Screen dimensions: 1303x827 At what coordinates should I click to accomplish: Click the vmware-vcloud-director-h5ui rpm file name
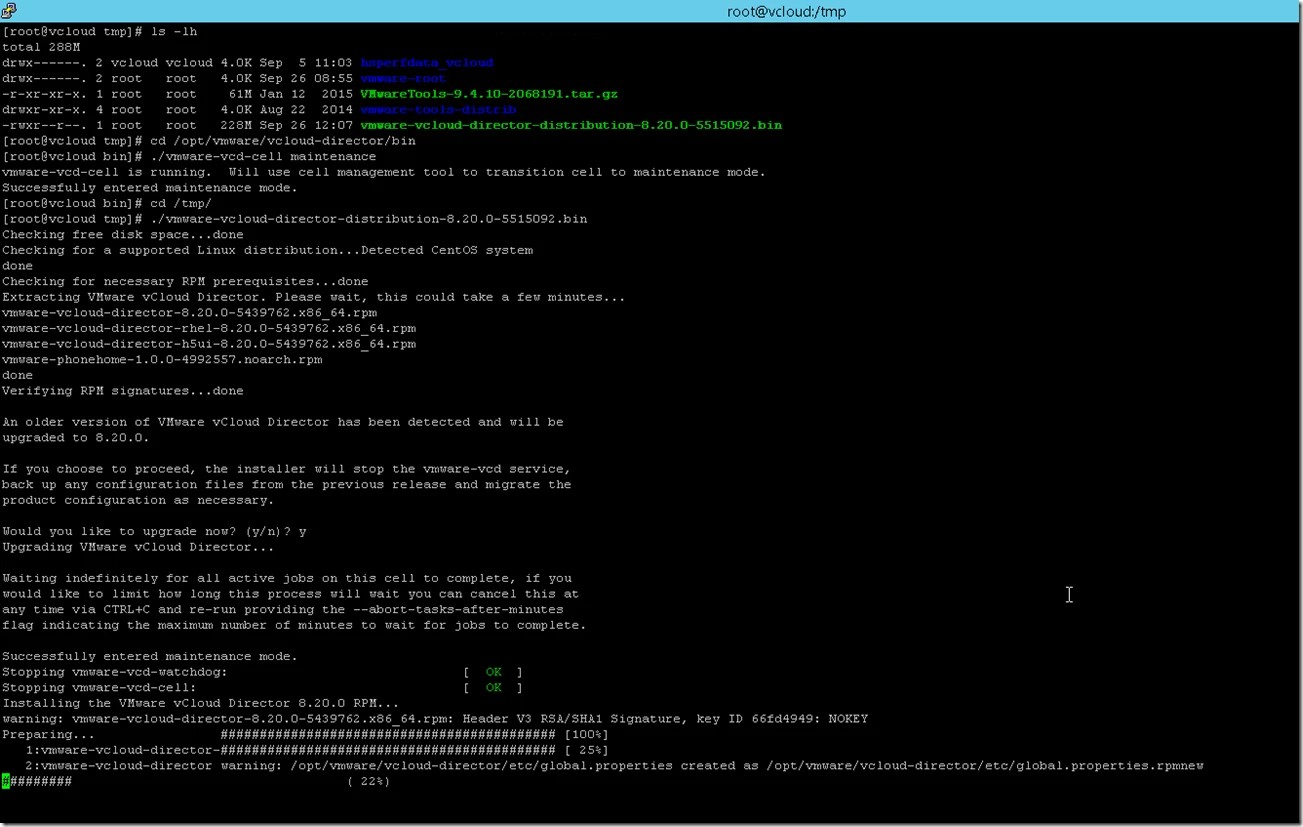209,344
